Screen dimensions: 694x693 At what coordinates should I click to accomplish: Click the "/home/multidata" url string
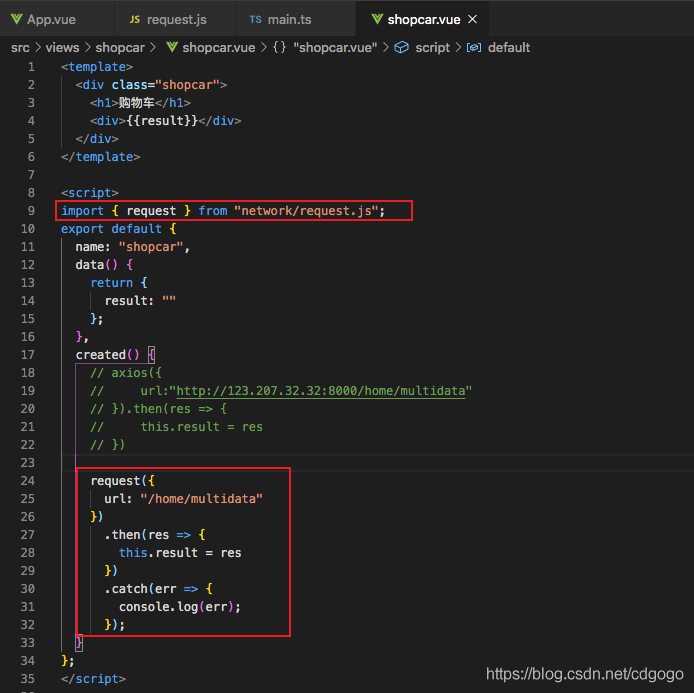point(201,499)
